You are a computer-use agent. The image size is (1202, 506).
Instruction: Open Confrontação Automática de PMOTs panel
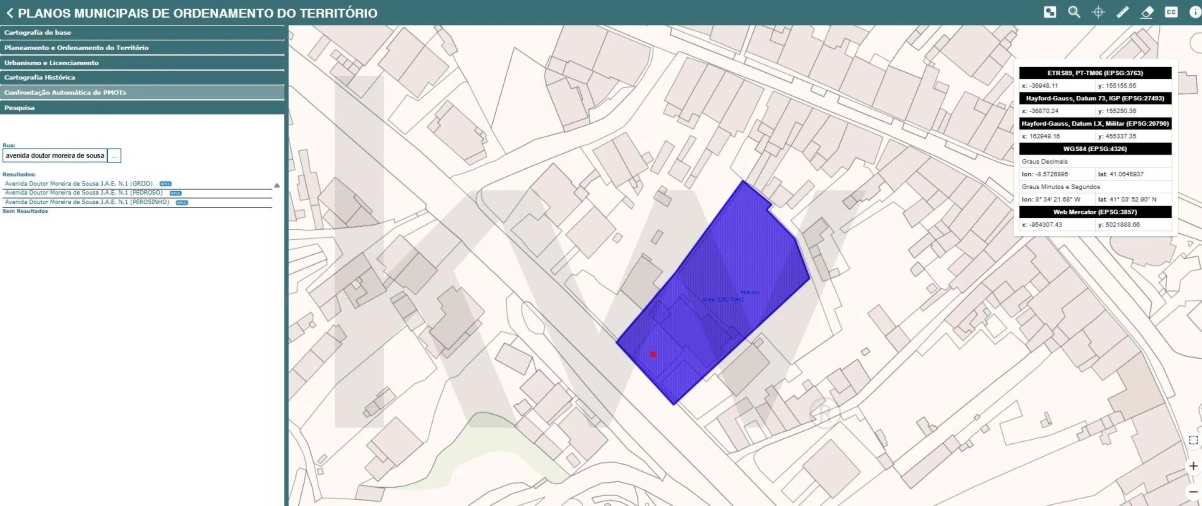(143, 92)
